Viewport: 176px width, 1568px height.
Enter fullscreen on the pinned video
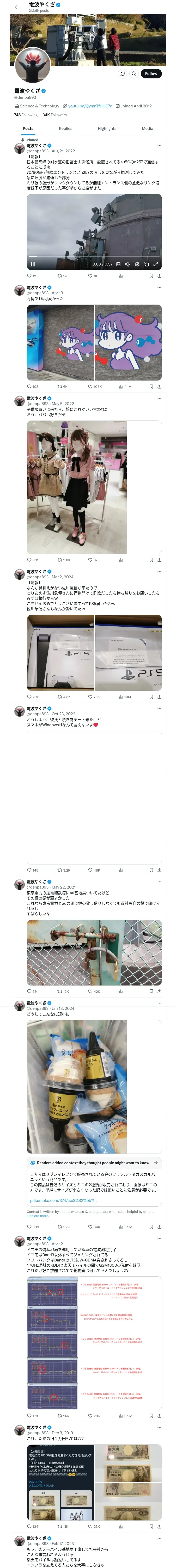point(155,264)
